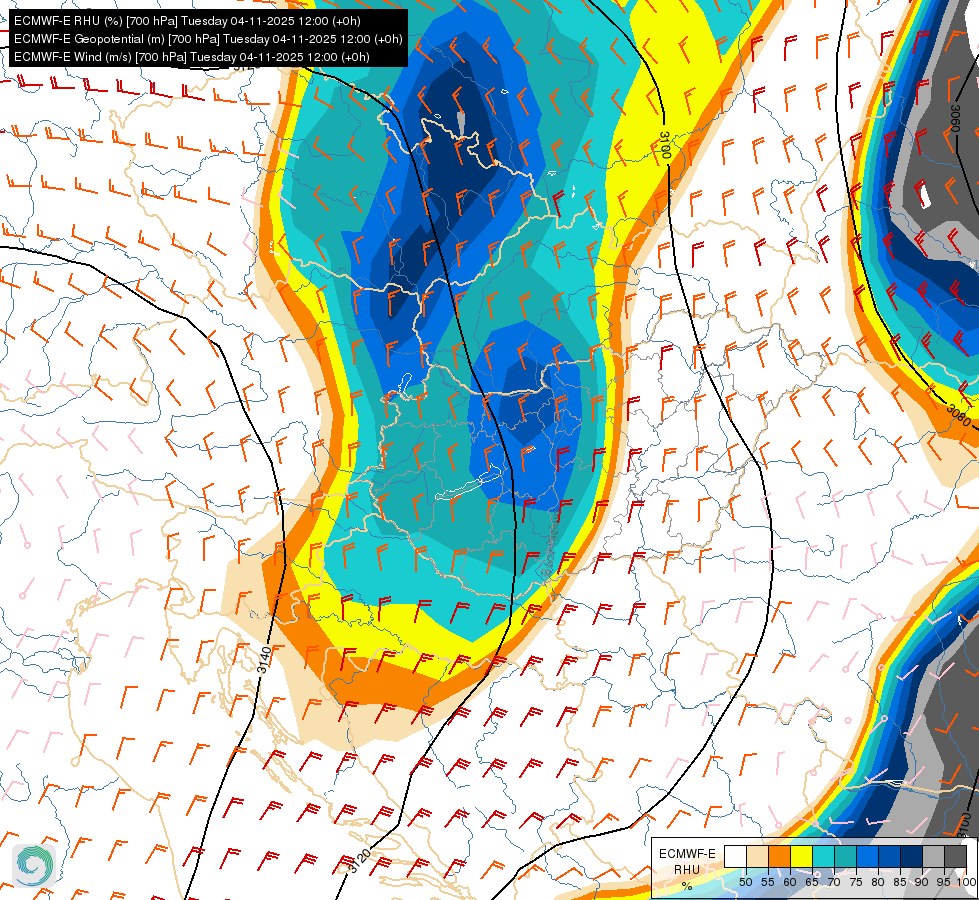The height and width of the screenshot is (900, 979).
Task: Pick the beige 50-55 legend swatch
Action: point(757,856)
